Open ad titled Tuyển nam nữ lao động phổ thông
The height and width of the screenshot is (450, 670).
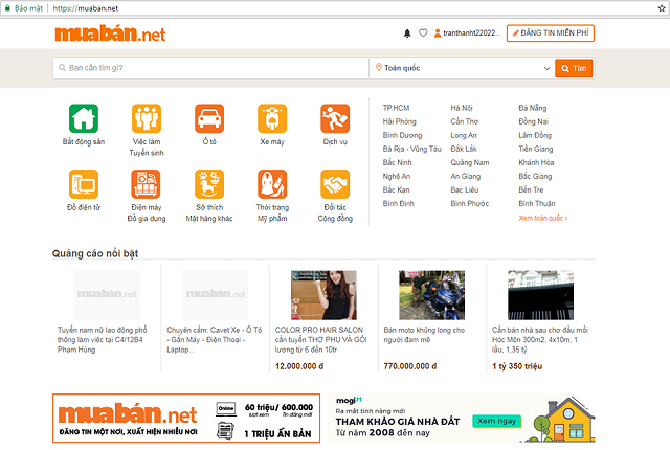[x=103, y=340]
